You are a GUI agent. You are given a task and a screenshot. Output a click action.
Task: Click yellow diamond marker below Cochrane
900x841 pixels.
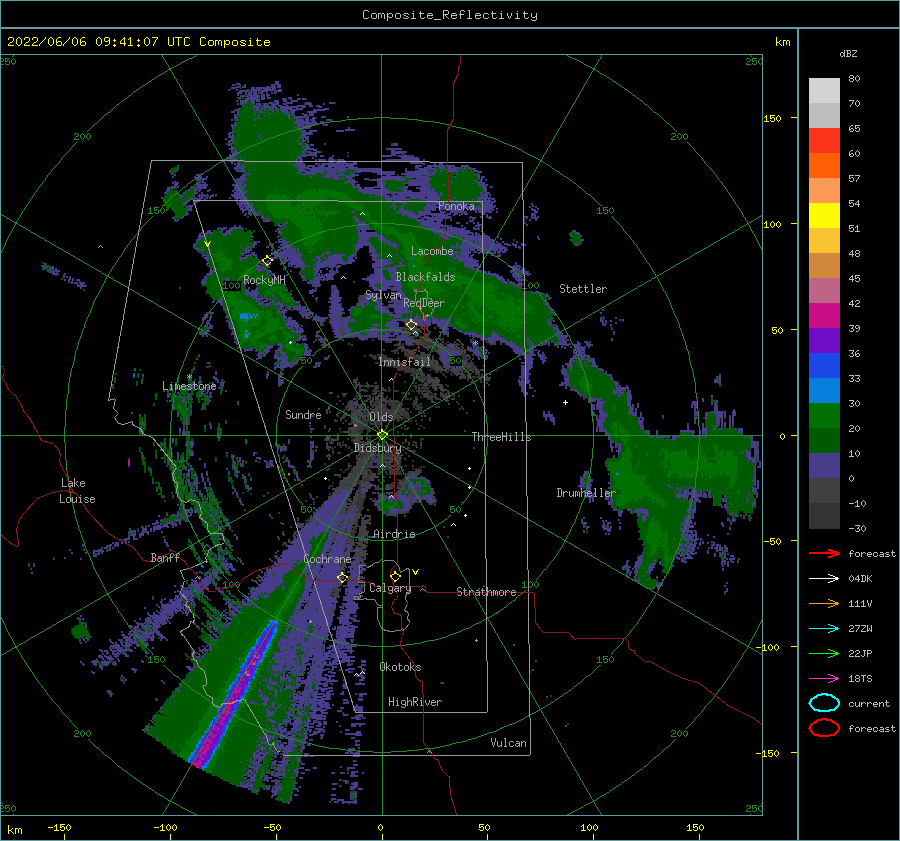[343, 577]
